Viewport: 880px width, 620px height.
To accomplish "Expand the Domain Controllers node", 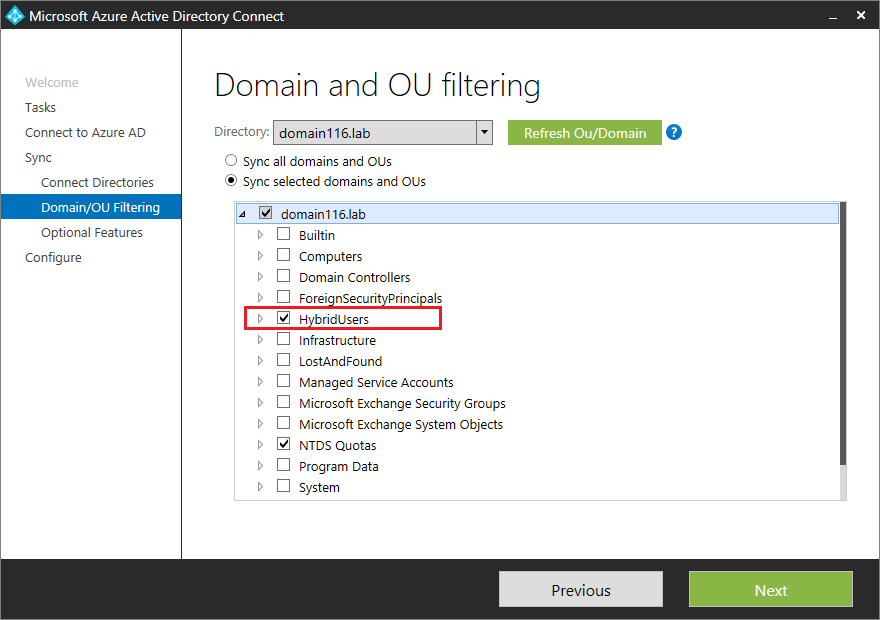I will coord(260,277).
